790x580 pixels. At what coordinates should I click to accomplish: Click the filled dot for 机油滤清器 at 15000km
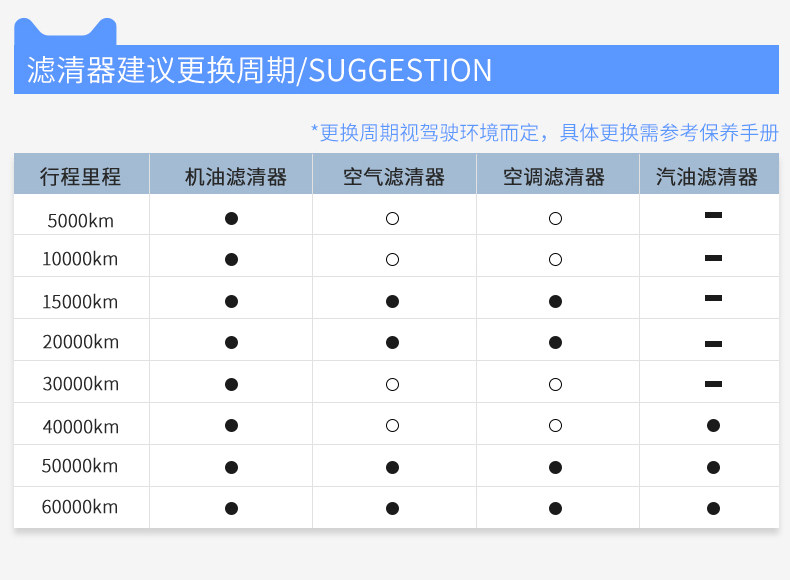[231, 301]
